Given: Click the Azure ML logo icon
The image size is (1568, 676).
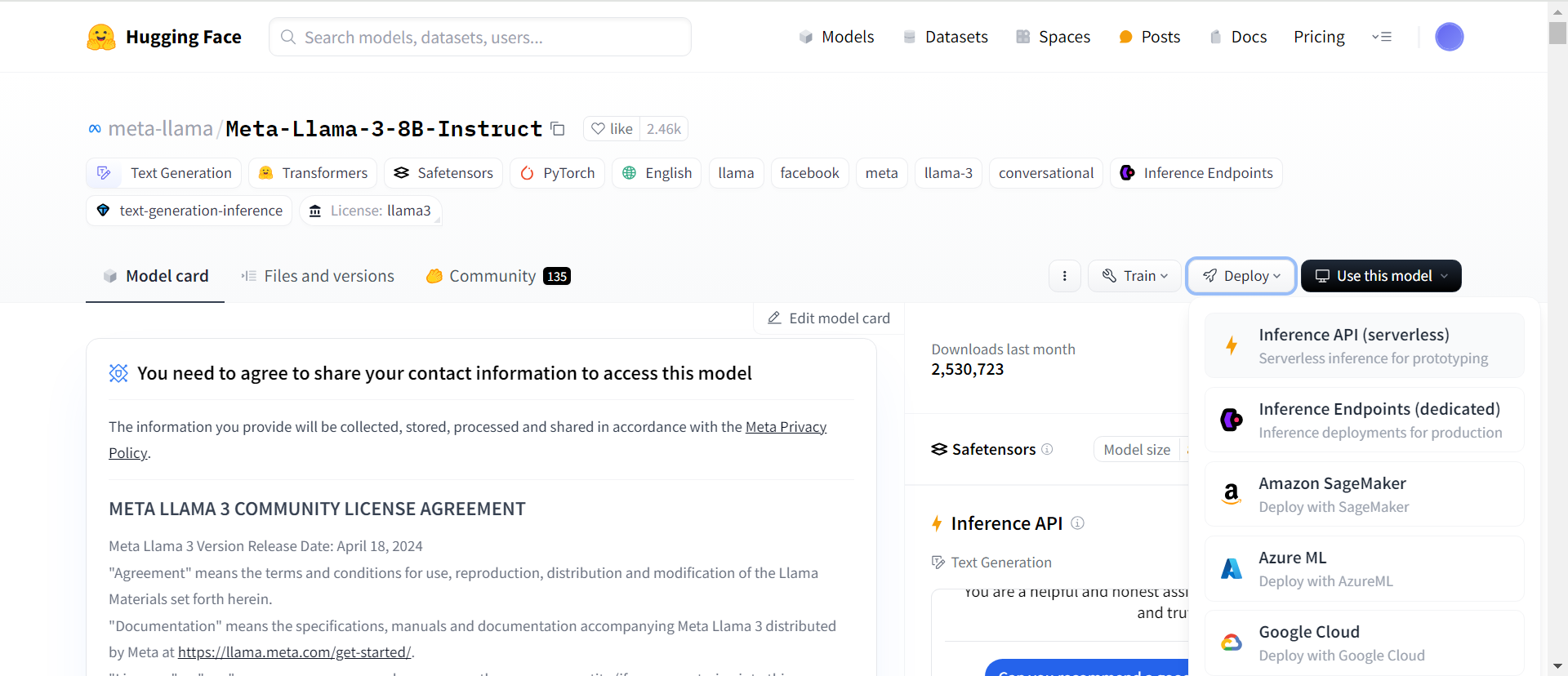Looking at the screenshot, I should coord(1232,568).
